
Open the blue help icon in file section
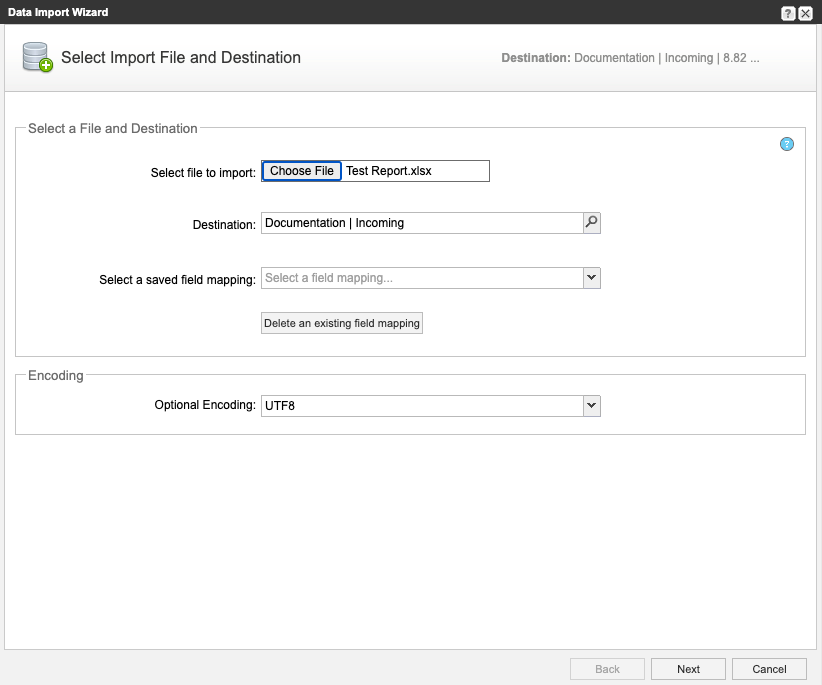coord(787,144)
